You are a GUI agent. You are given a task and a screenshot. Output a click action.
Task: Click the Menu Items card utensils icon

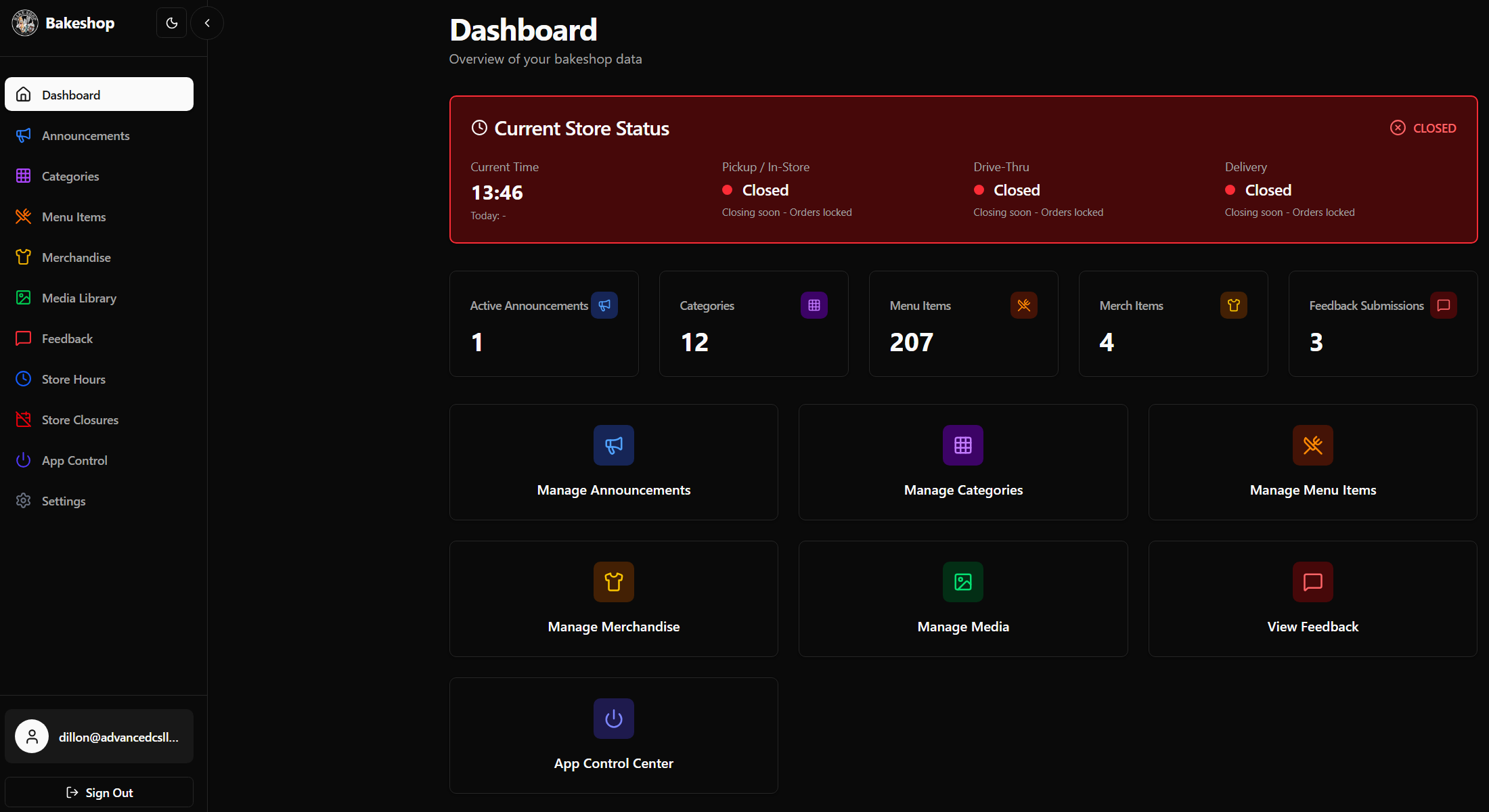pos(1024,305)
